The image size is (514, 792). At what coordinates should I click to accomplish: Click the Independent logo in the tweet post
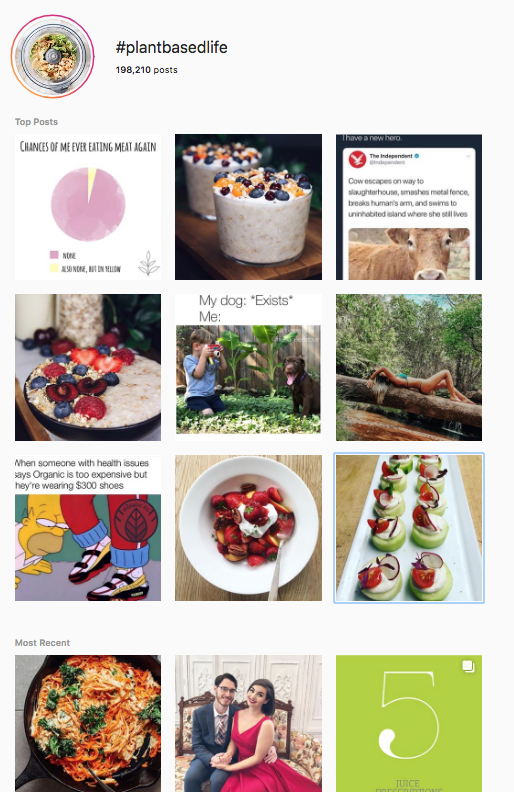click(357, 160)
